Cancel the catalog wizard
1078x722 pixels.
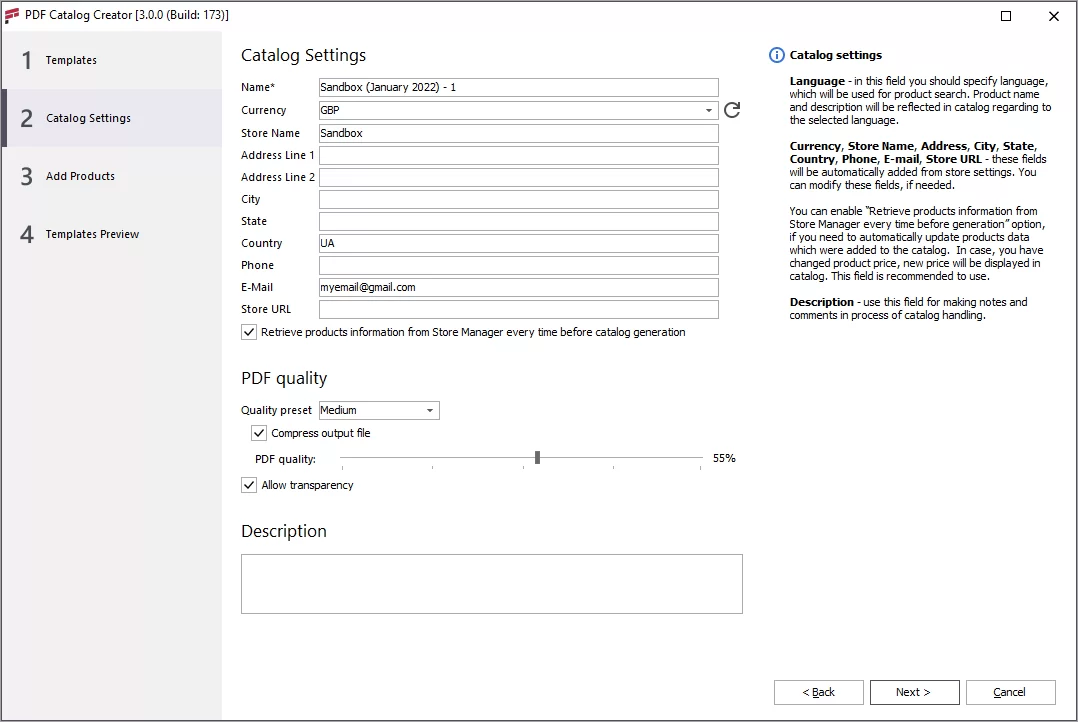(1009, 692)
